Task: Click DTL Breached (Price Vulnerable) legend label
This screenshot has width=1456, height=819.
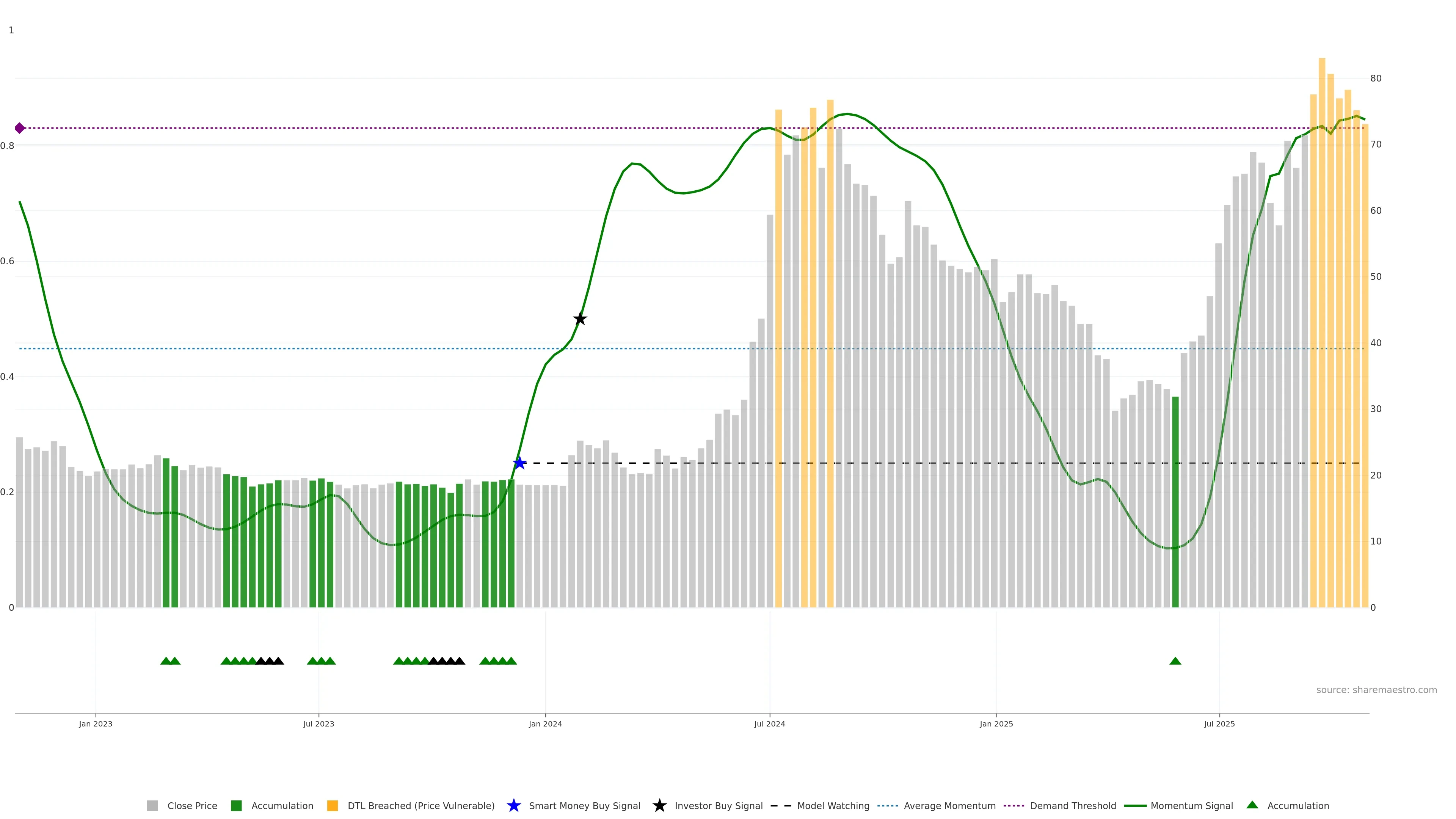Action: 420,805
